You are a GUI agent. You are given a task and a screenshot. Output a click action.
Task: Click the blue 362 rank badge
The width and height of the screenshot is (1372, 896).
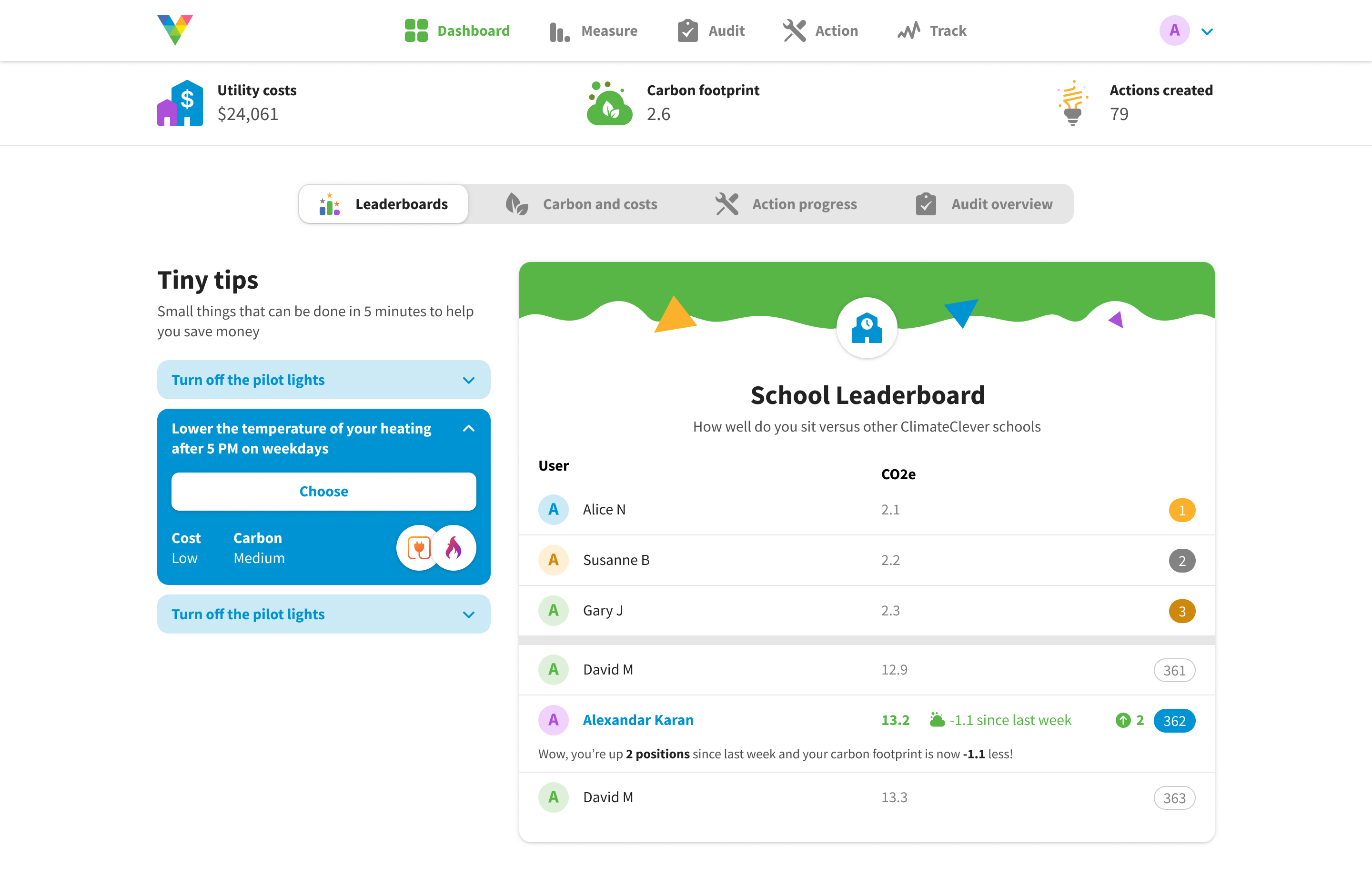pyautogui.click(x=1174, y=721)
